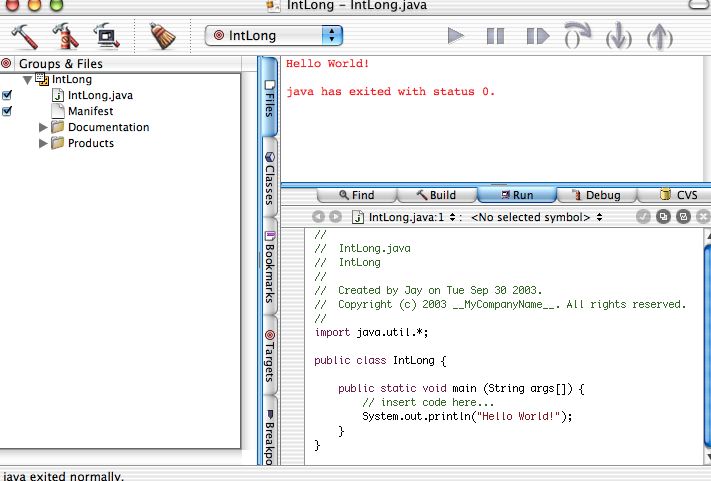Switch to the Bookmarks vertical tab
The width and height of the screenshot is (711, 481).
269,266
